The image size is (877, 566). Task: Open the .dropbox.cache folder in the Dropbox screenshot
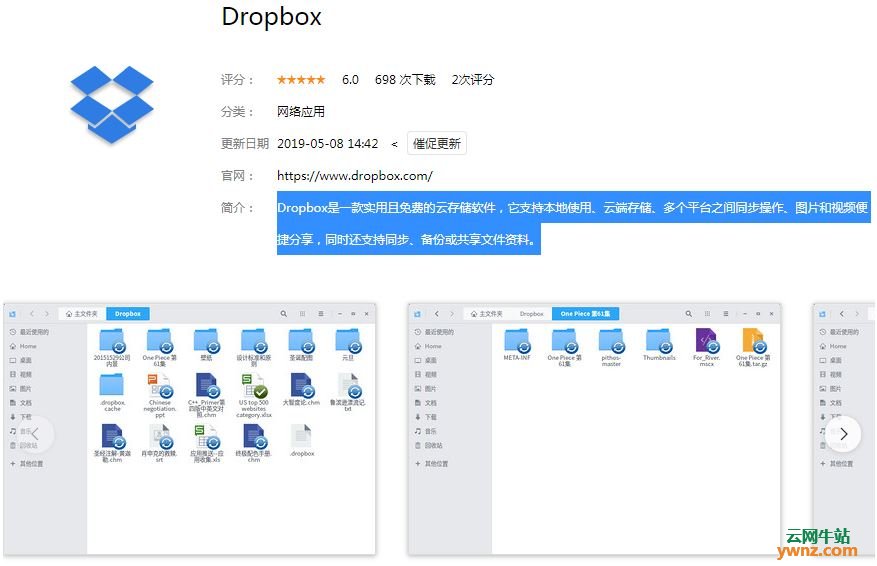point(112,393)
